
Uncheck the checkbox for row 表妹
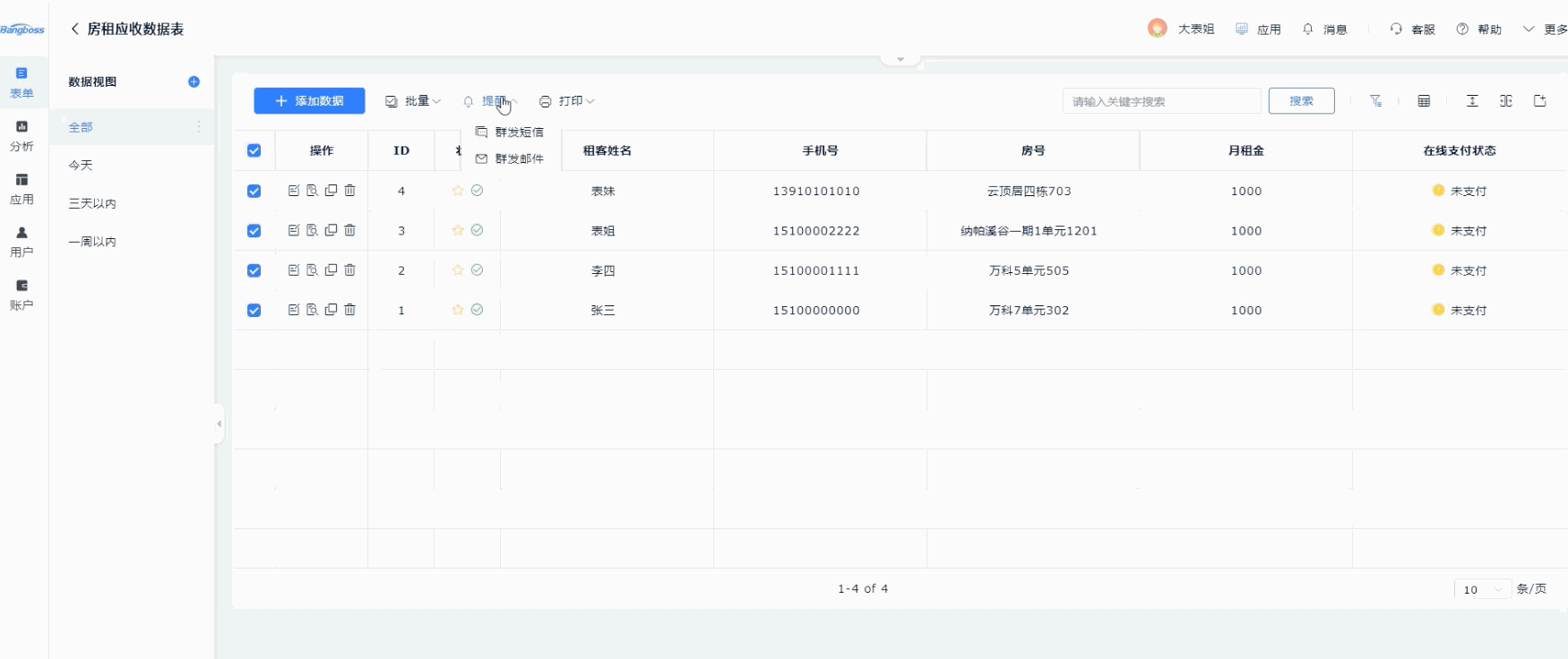coord(254,191)
